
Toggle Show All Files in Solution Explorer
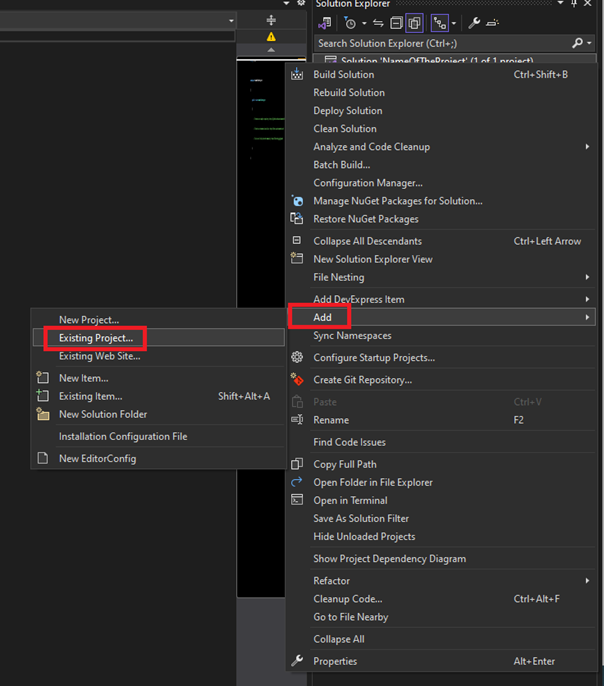coord(415,23)
